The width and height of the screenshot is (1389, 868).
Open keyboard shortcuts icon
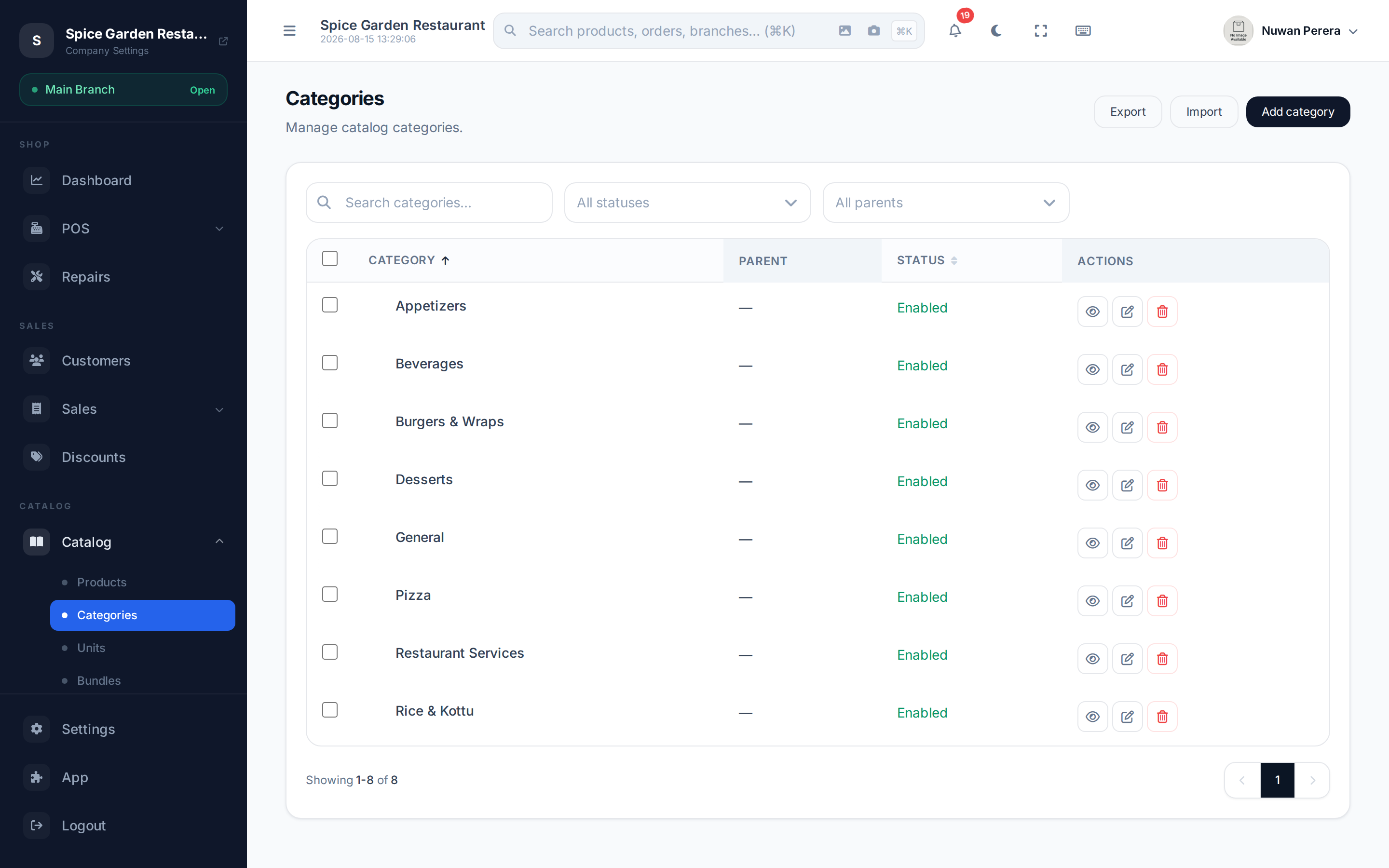coord(1083,31)
